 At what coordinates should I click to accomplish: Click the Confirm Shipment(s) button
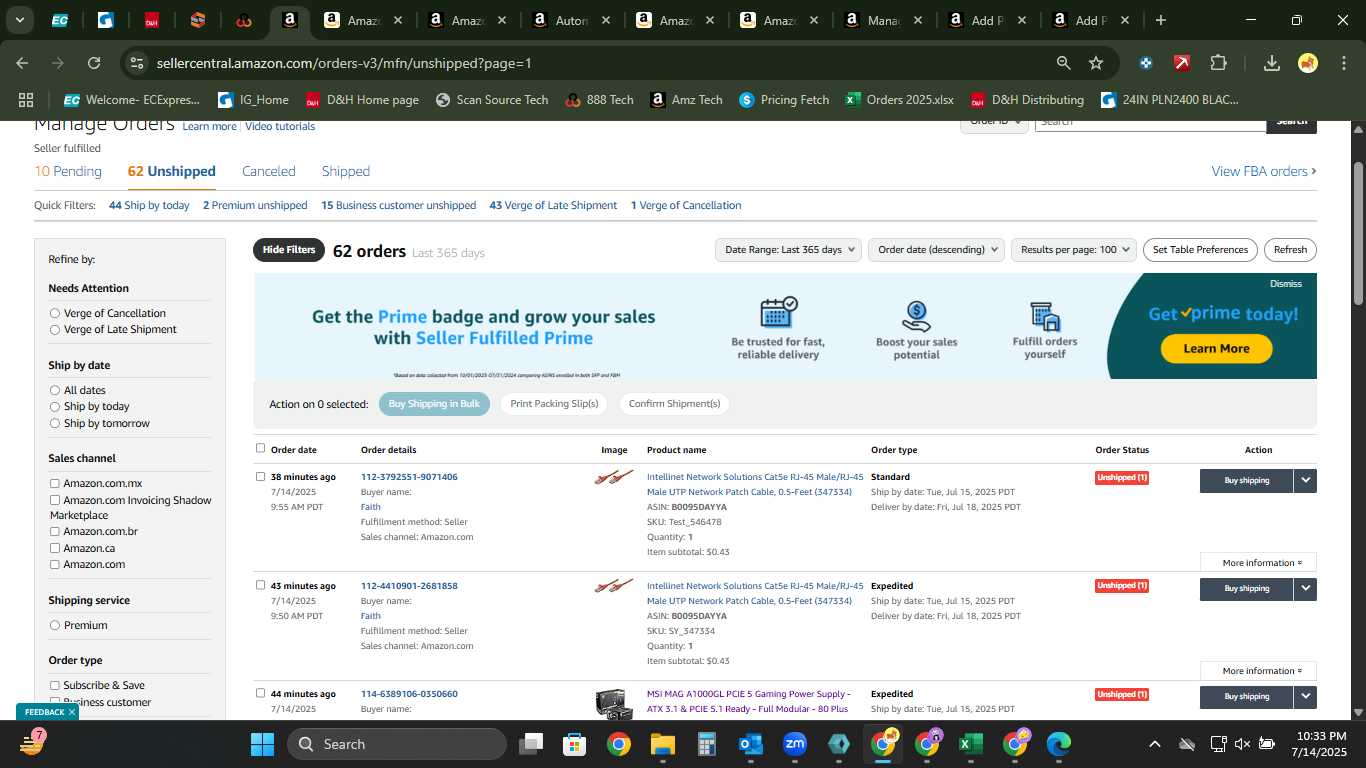[674, 404]
